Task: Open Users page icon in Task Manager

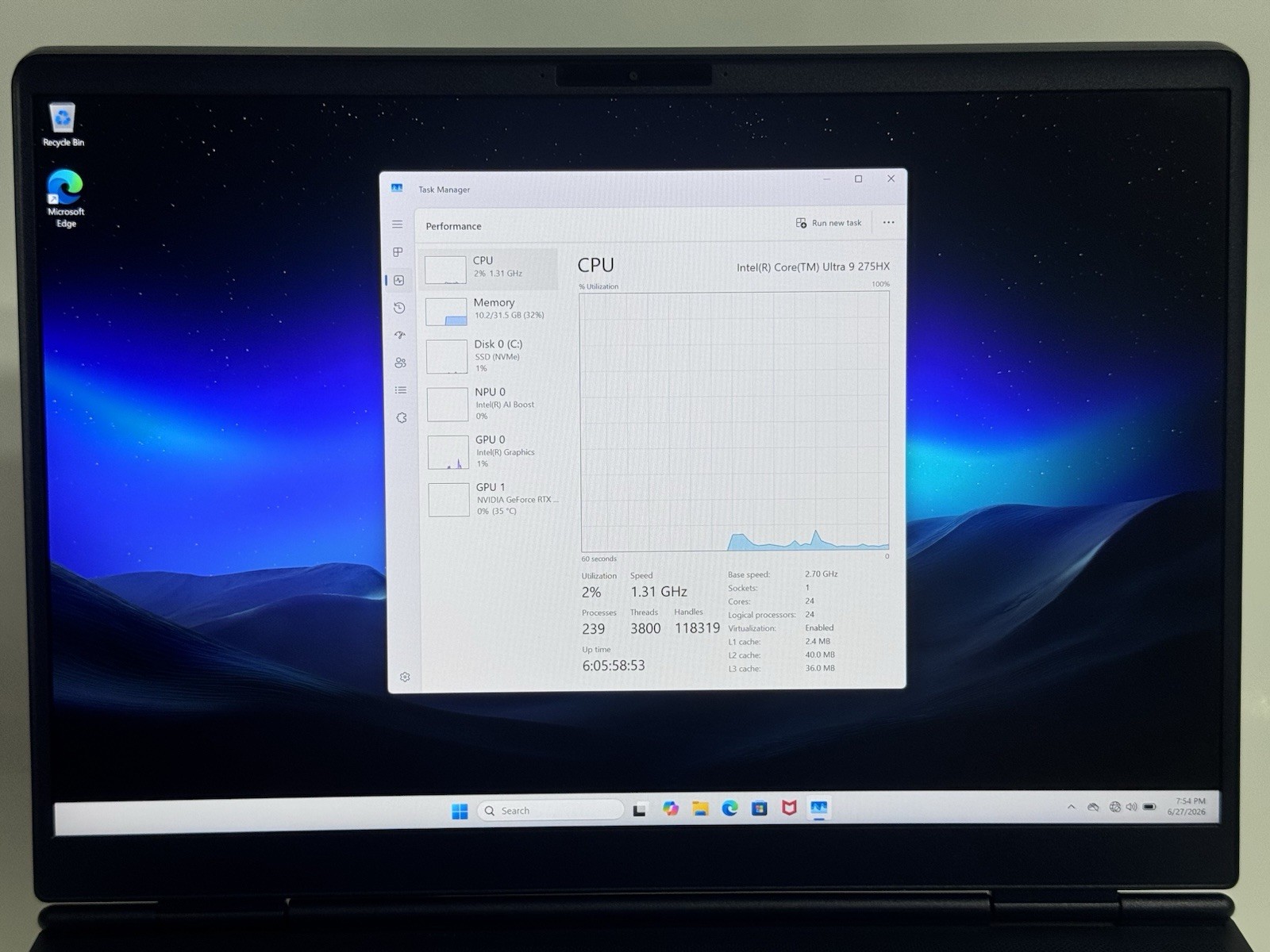Action: coord(400,363)
